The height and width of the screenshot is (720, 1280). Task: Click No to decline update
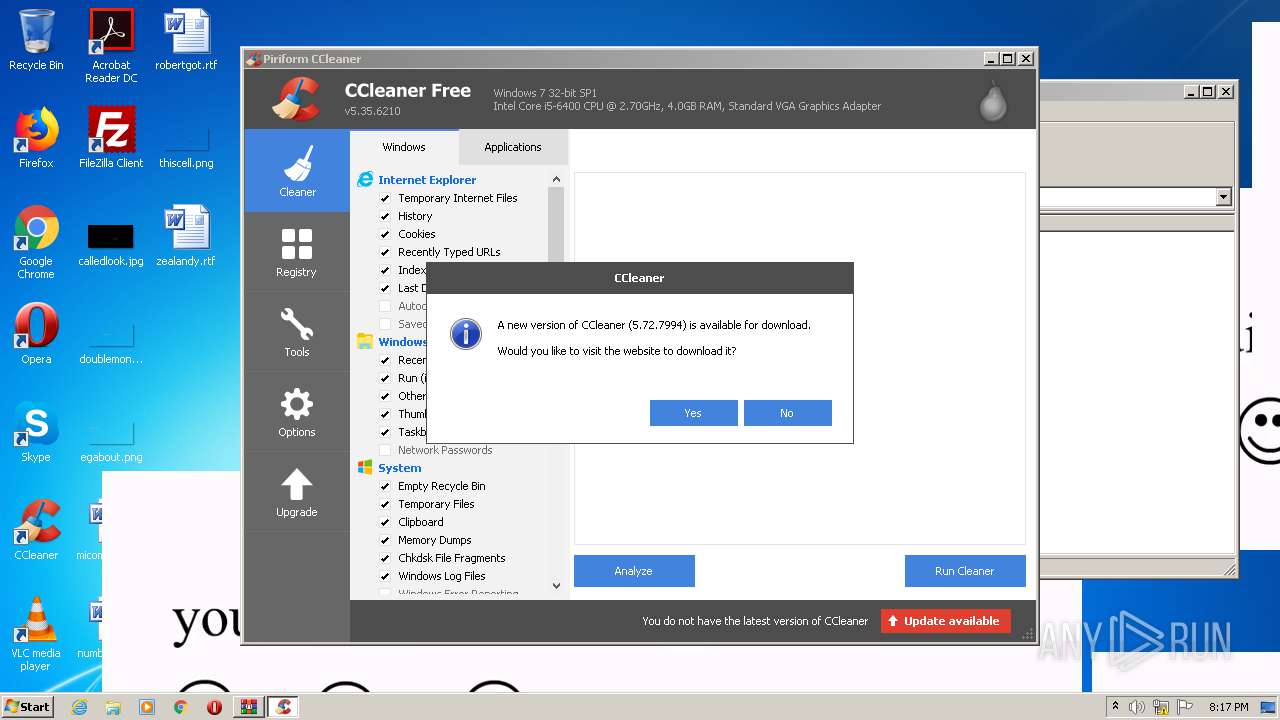click(787, 413)
